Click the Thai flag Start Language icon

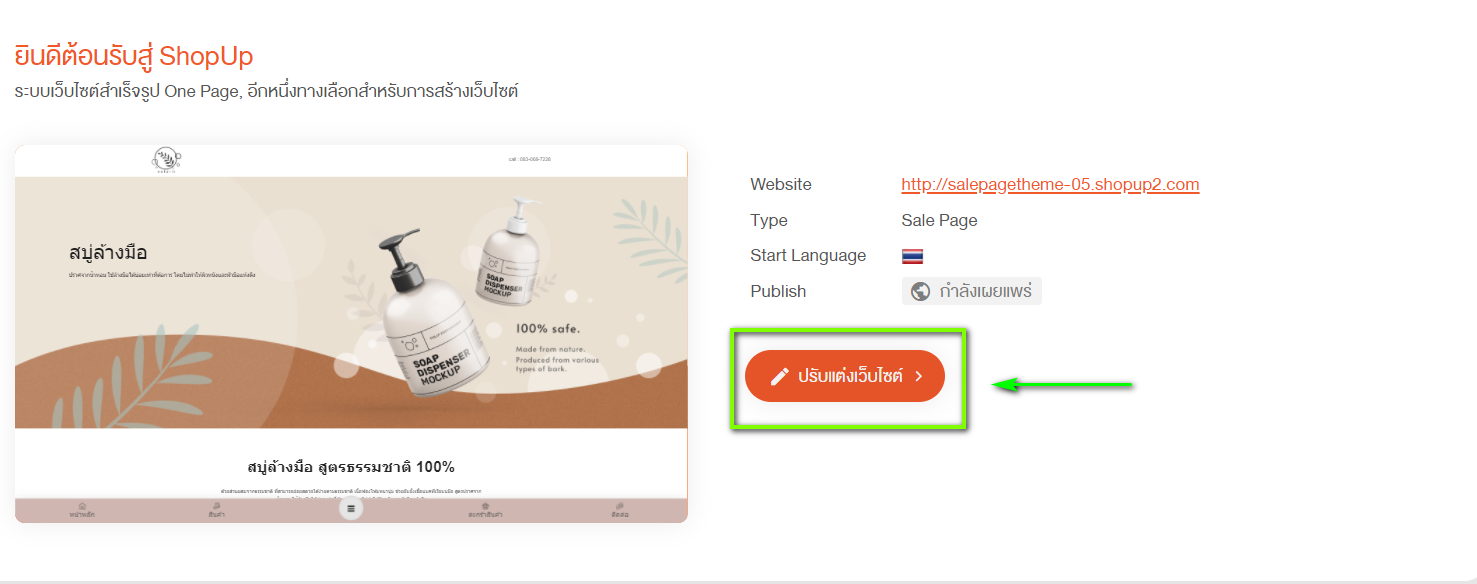click(x=912, y=256)
